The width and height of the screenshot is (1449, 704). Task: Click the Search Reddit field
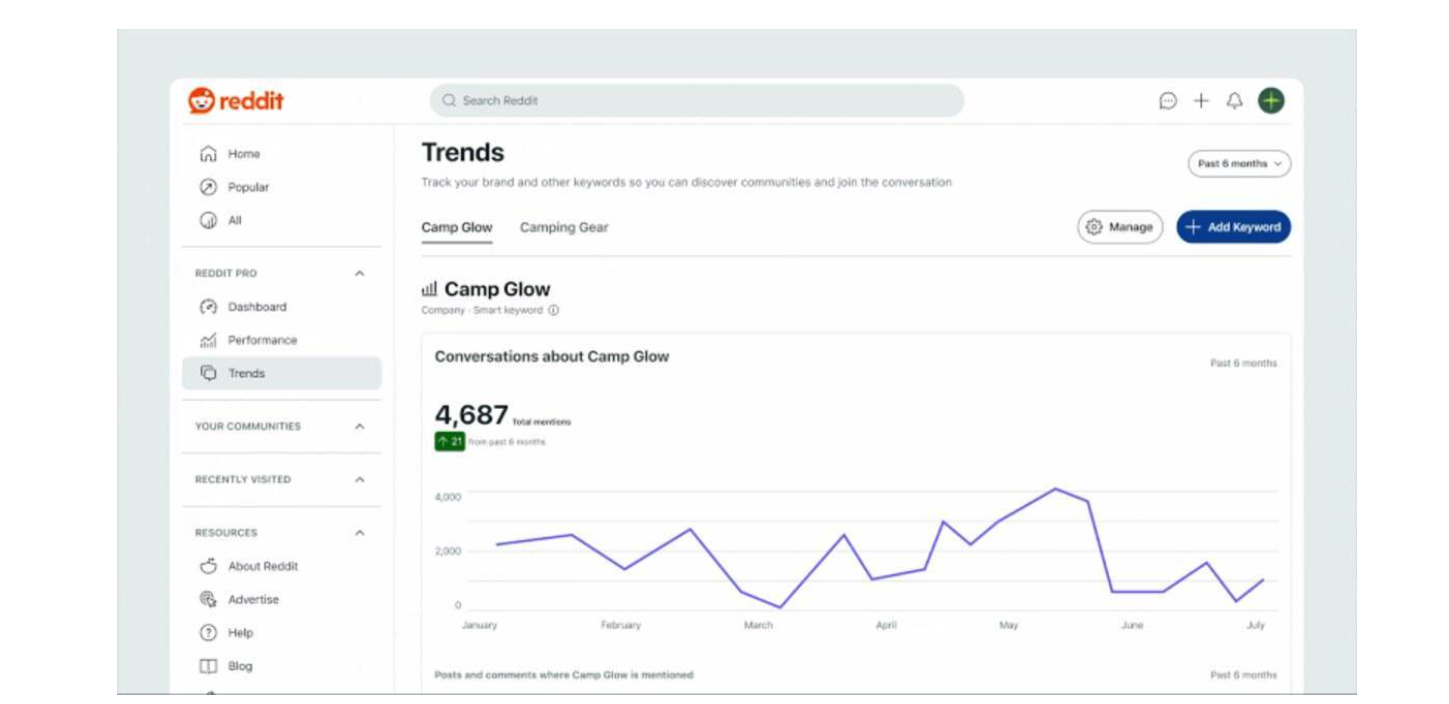[697, 101]
